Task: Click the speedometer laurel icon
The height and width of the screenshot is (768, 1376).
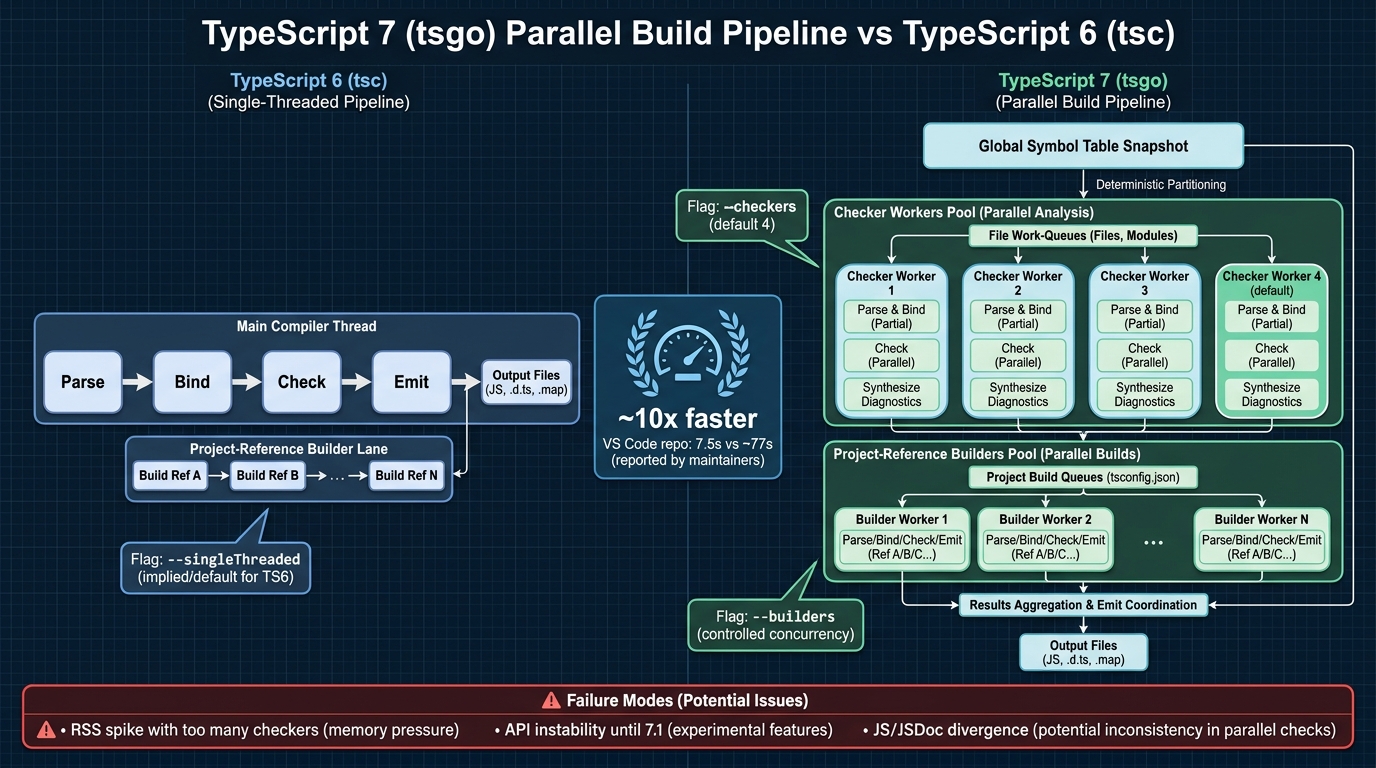Action: pos(687,352)
